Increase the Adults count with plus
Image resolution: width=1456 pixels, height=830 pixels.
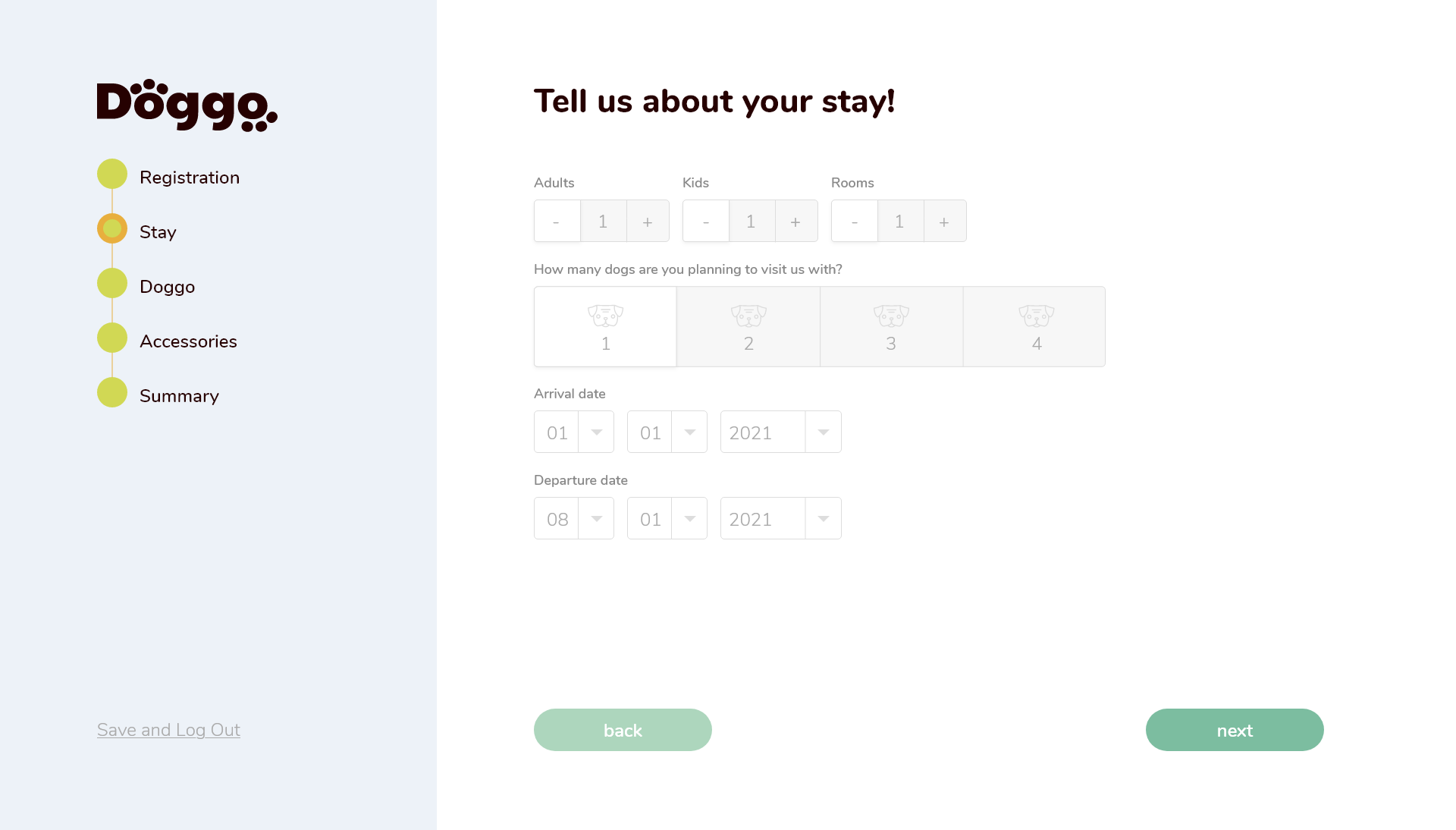pyautogui.click(x=648, y=222)
